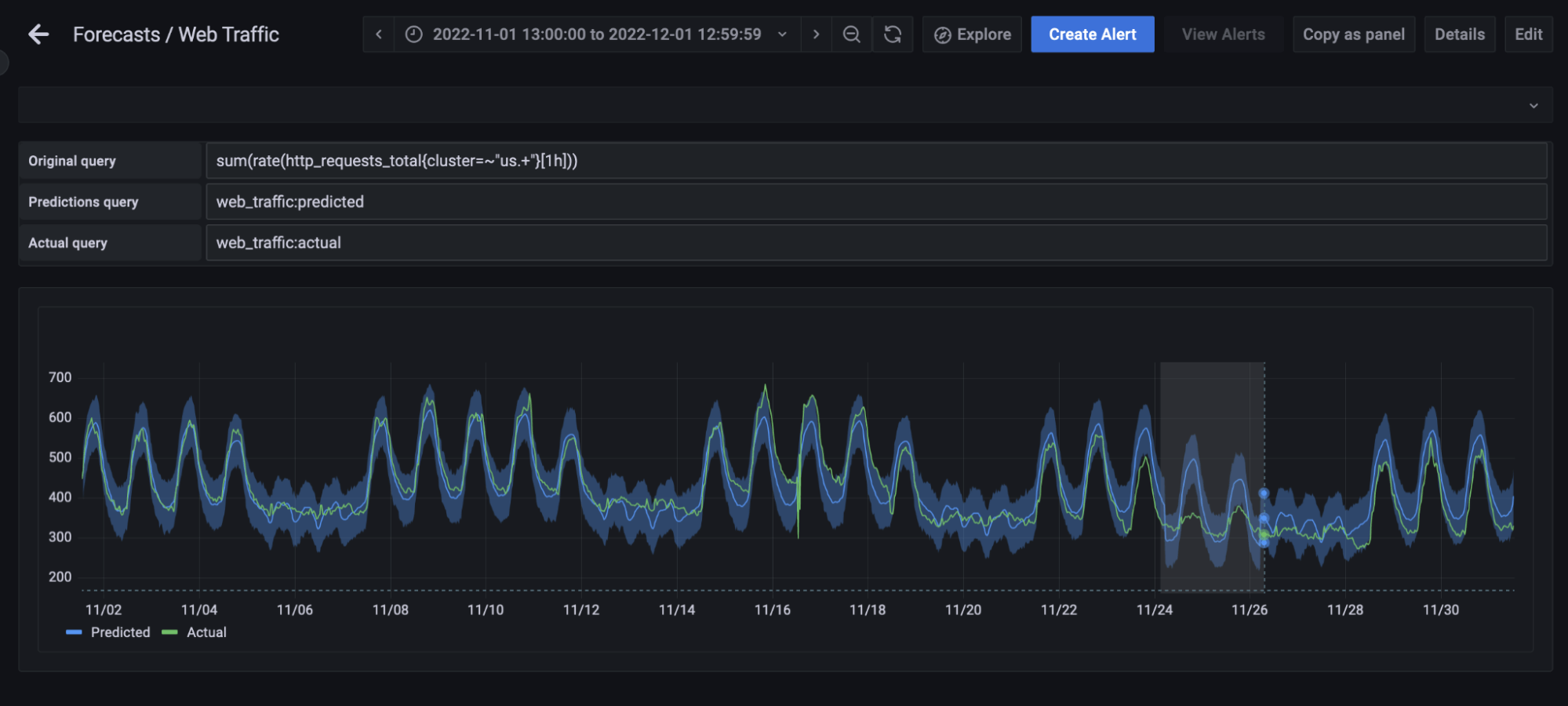Screen dimensions: 1568x706
Task: Open the Details view
Action: (x=1459, y=35)
